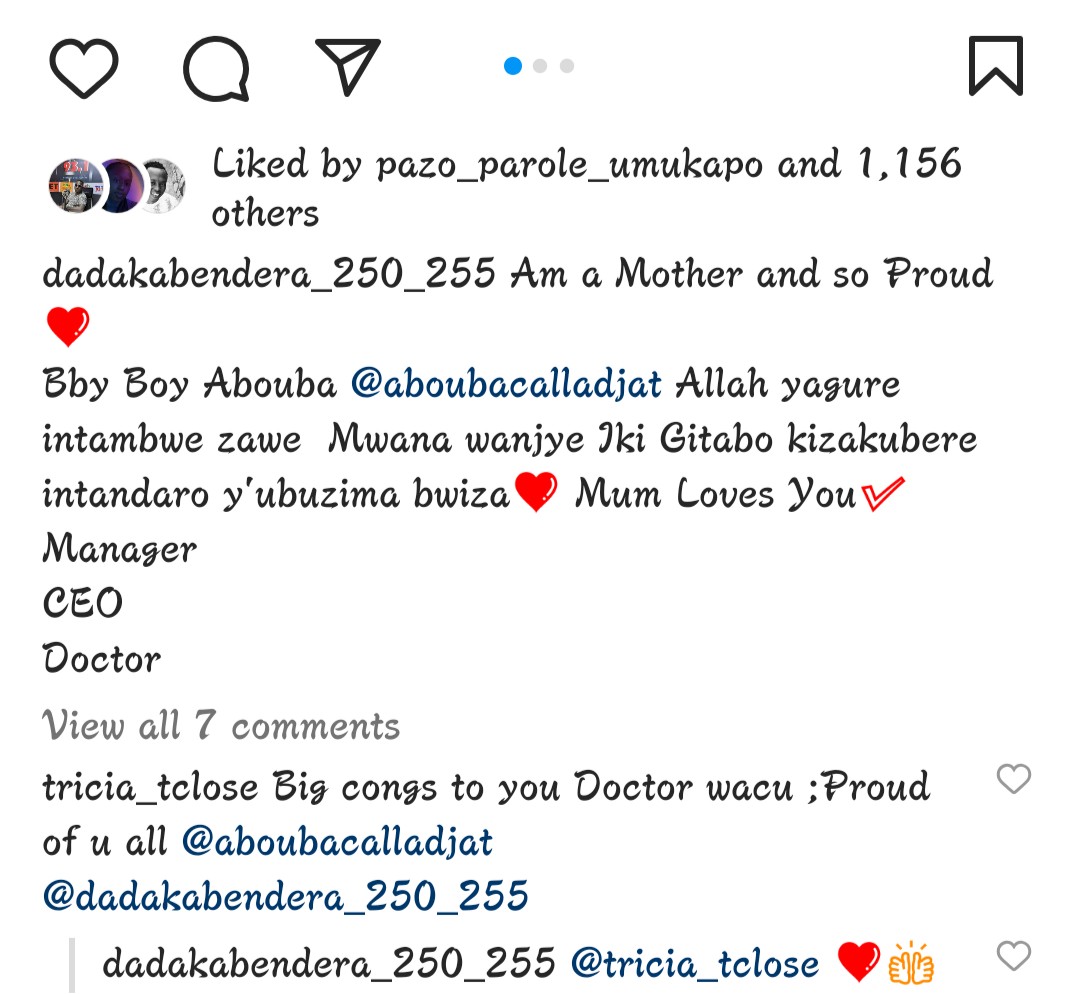1080x994 pixels.
Task: Tap @dadakabendera_250_255 mention in tricia's comment
Action: coord(285,896)
